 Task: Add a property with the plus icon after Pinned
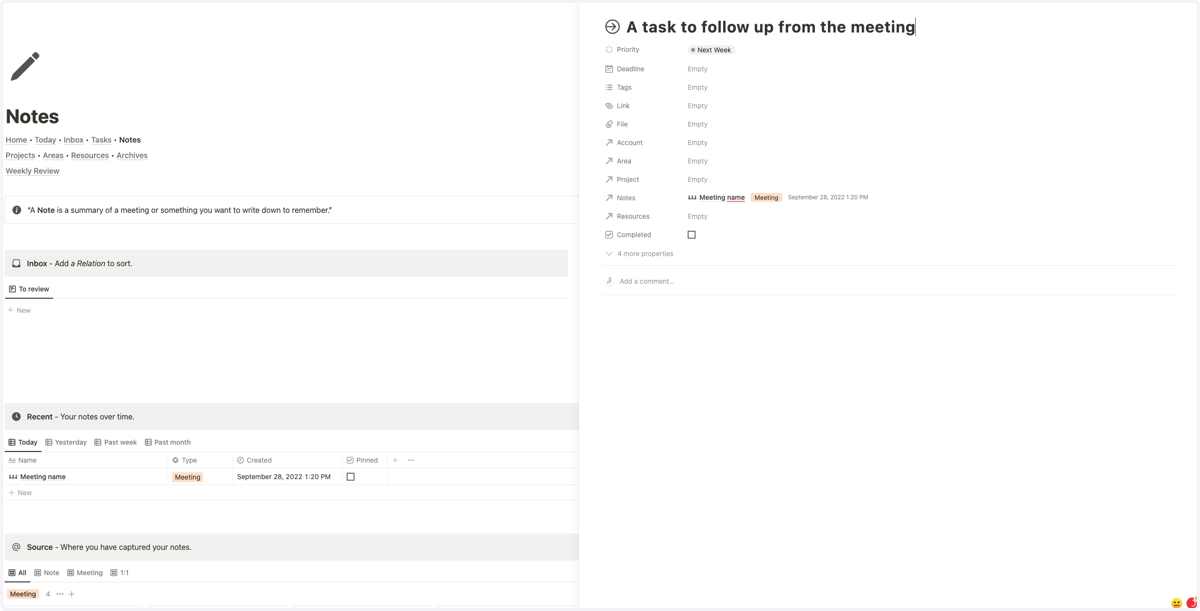click(x=395, y=460)
